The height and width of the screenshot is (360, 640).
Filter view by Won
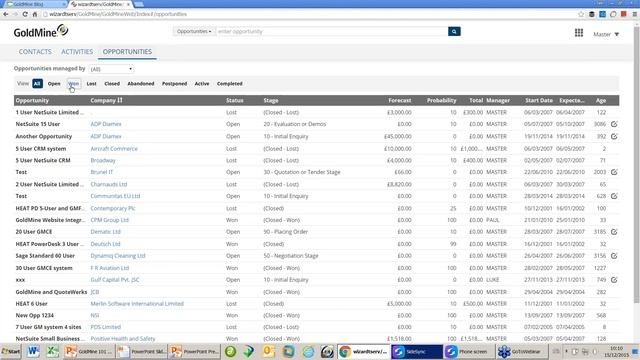pos(73,84)
